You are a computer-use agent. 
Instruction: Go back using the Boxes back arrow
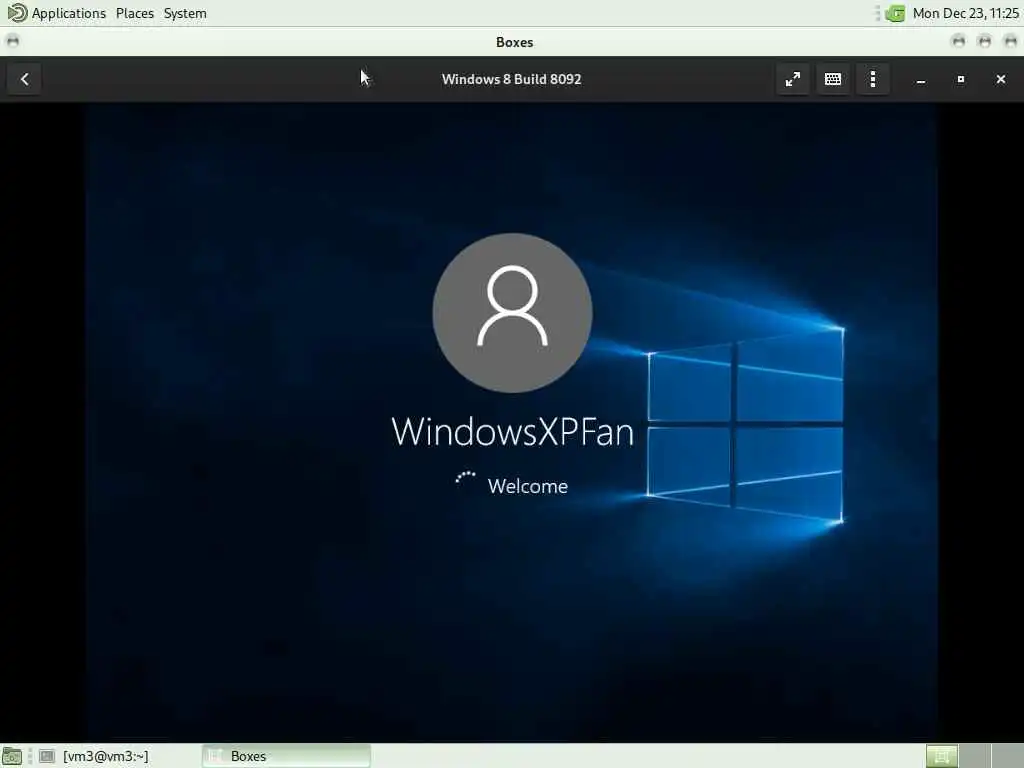click(x=25, y=79)
